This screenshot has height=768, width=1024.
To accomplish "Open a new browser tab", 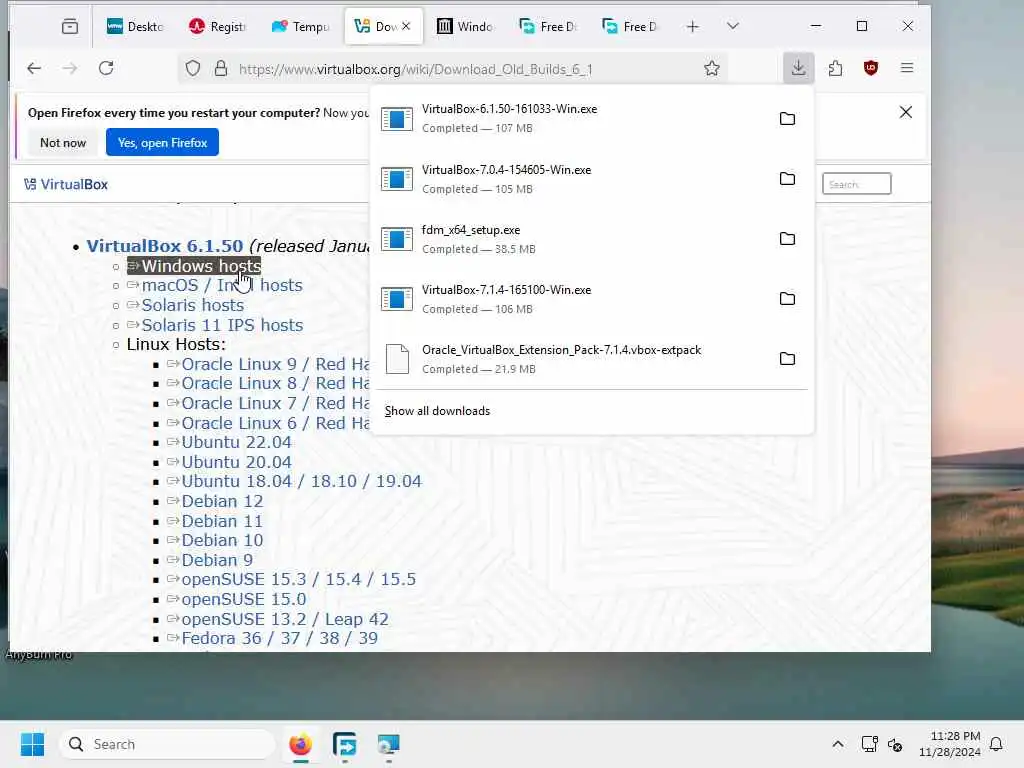I will coord(693,27).
